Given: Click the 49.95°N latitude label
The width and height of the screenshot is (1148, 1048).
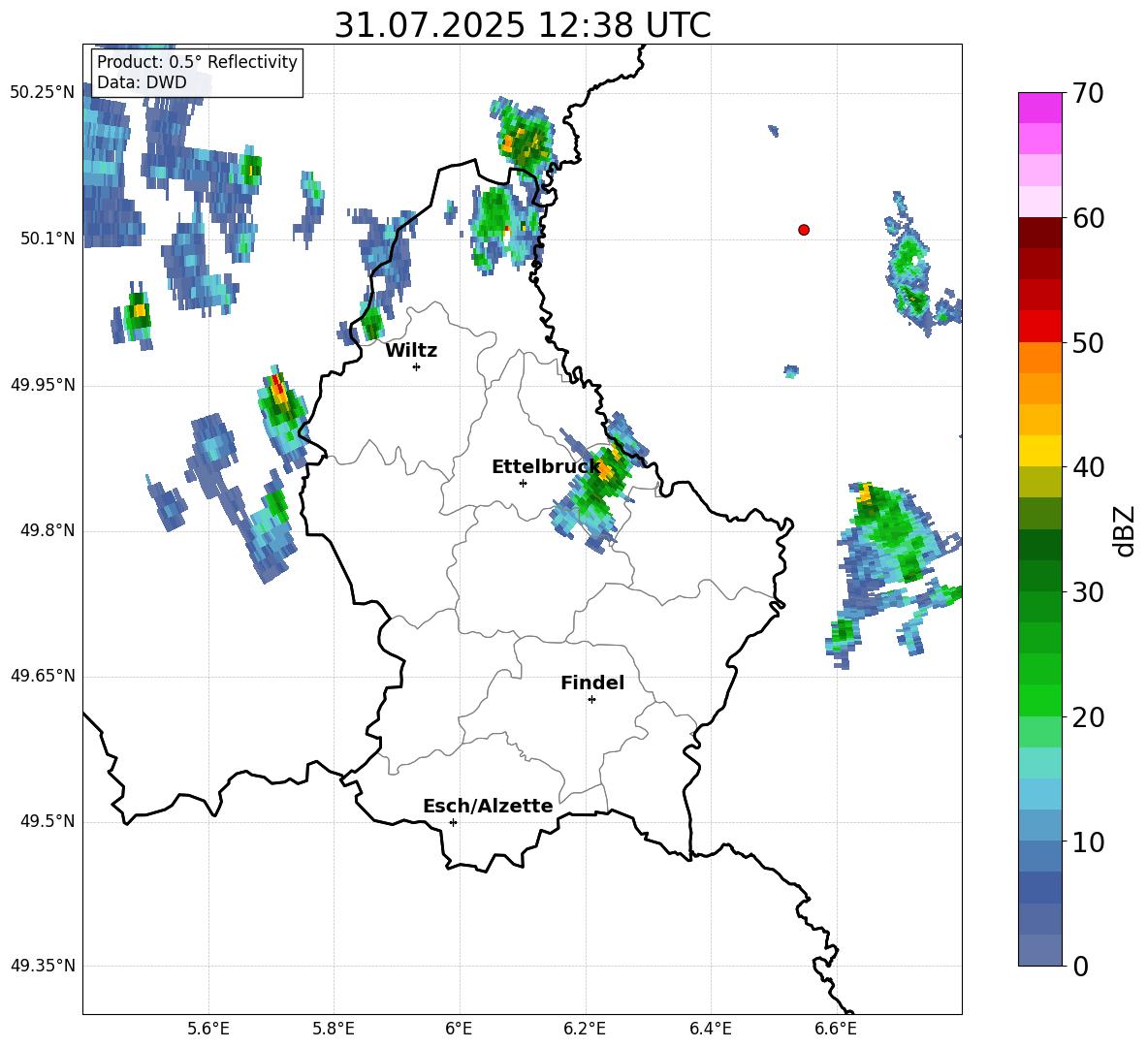Looking at the screenshot, I should 43,385.
